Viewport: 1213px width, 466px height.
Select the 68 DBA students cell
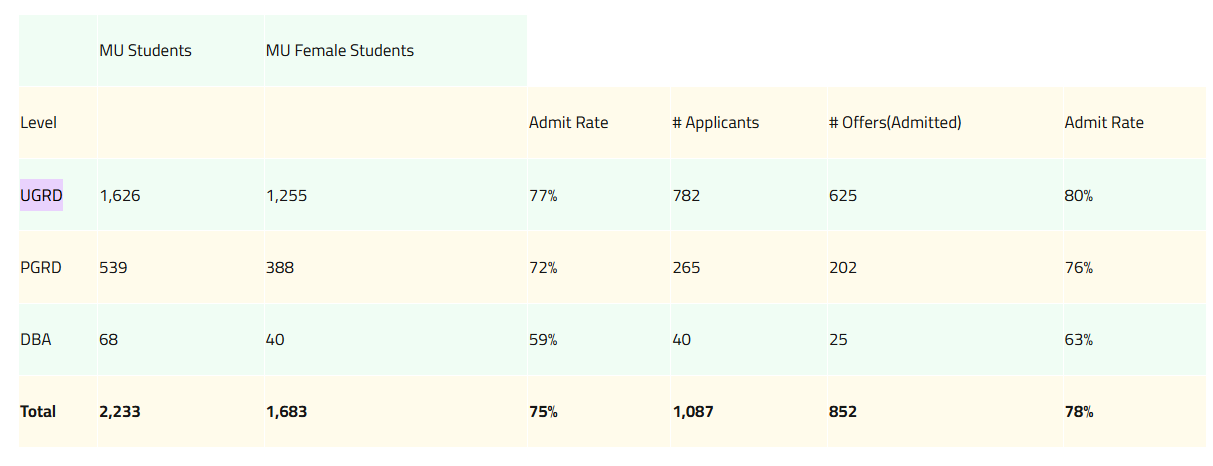coord(108,340)
